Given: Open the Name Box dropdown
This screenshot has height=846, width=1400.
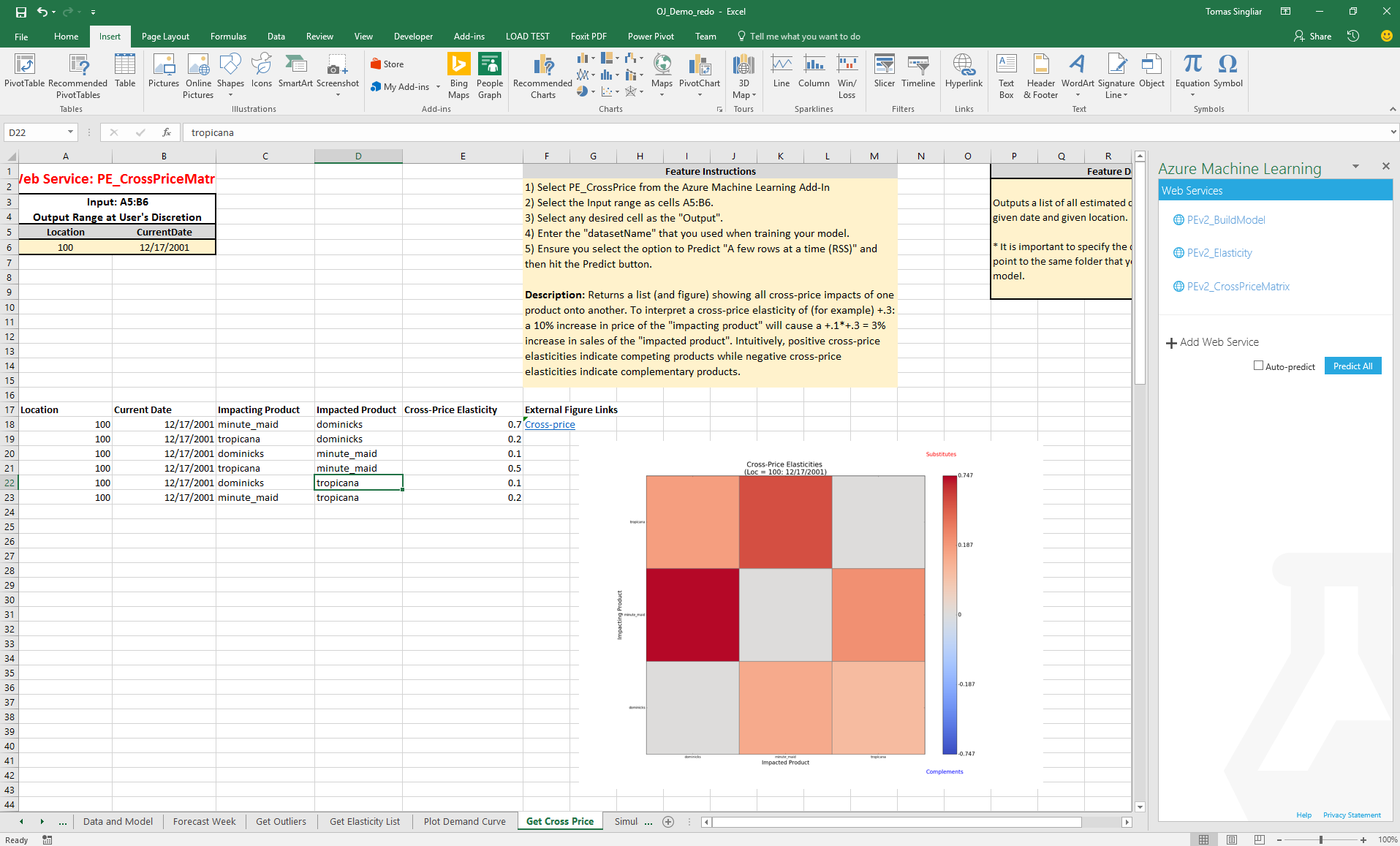Looking at the screenshot, I should tap(70, 132).
